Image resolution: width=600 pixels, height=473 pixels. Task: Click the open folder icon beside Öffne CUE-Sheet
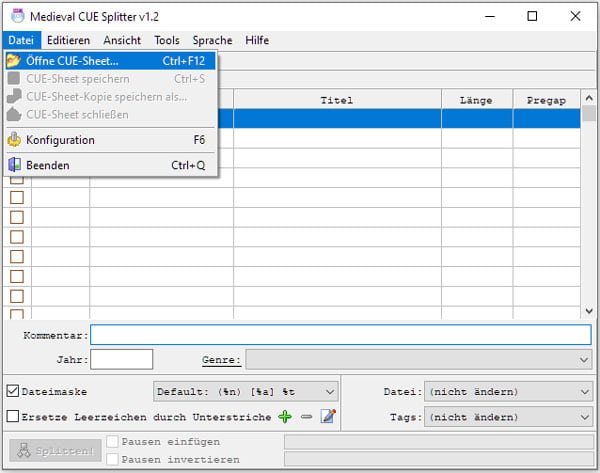(14, 61)
